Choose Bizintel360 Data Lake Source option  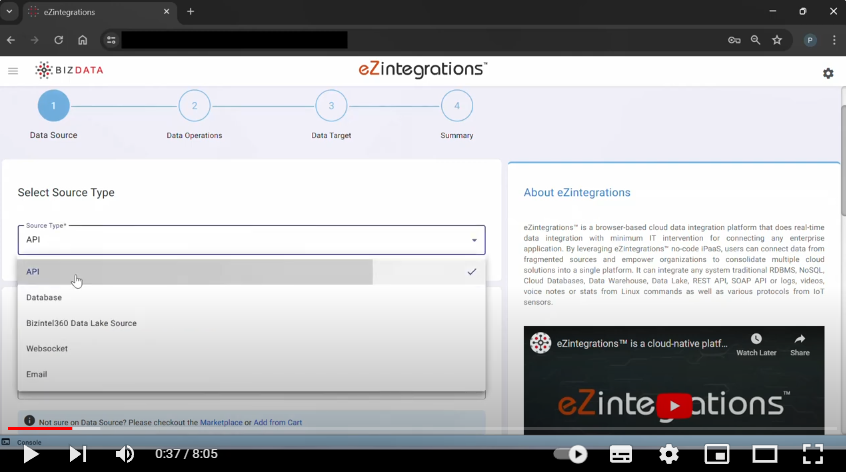coord(81,323)
